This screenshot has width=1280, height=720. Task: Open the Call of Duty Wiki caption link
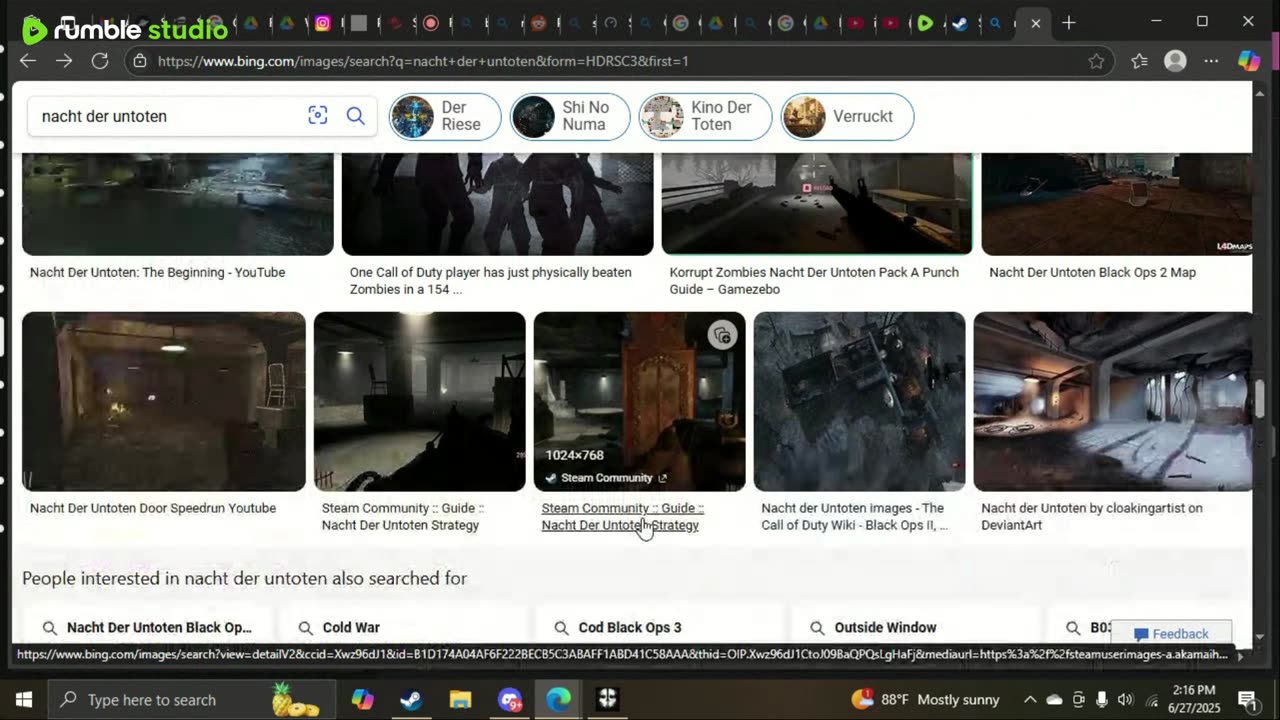(x=854, y=516)
